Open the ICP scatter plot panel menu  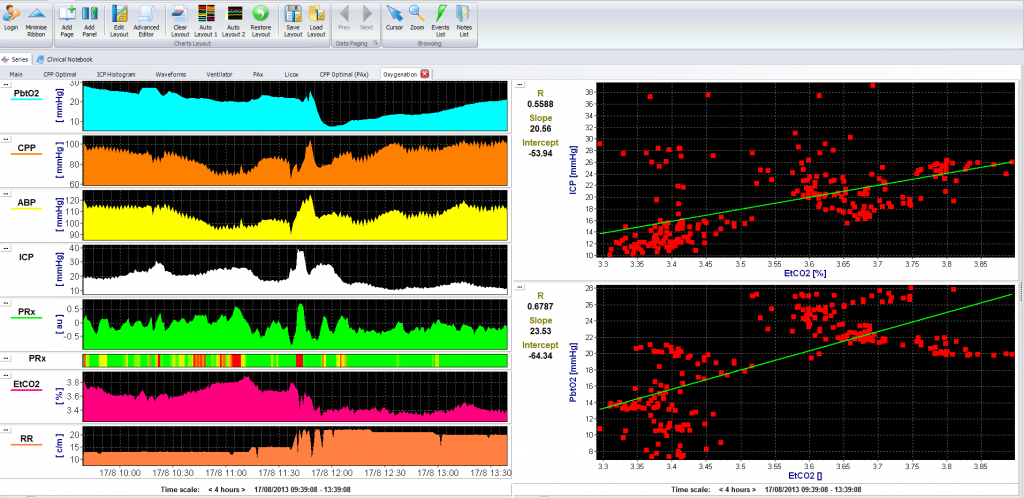click(x=519, y=86)
